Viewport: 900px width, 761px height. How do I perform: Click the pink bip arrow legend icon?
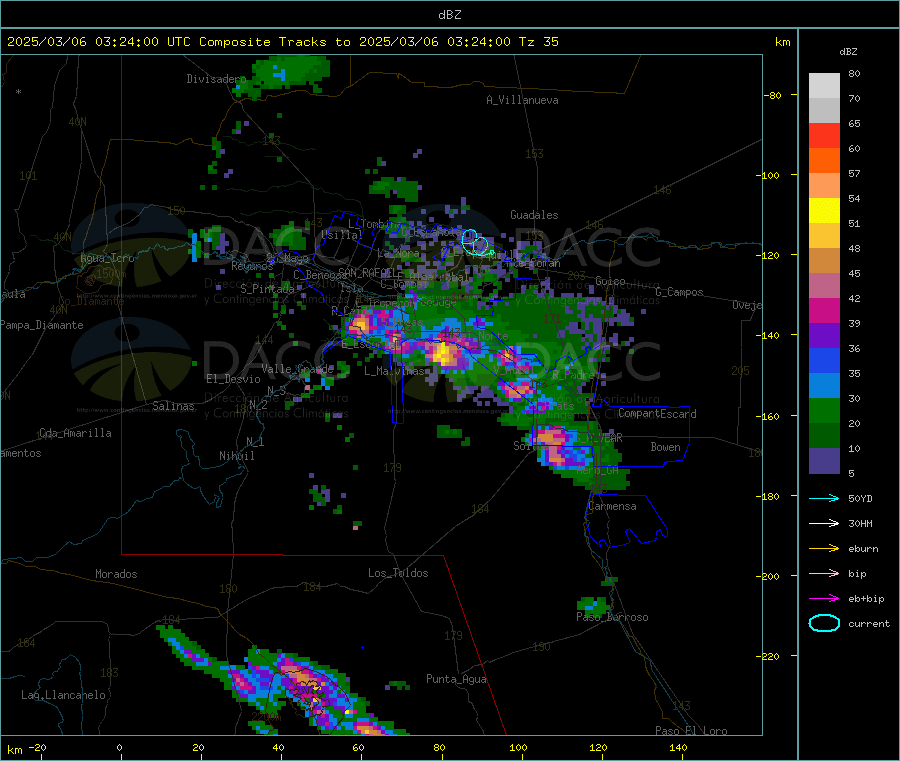coord(824,573)
